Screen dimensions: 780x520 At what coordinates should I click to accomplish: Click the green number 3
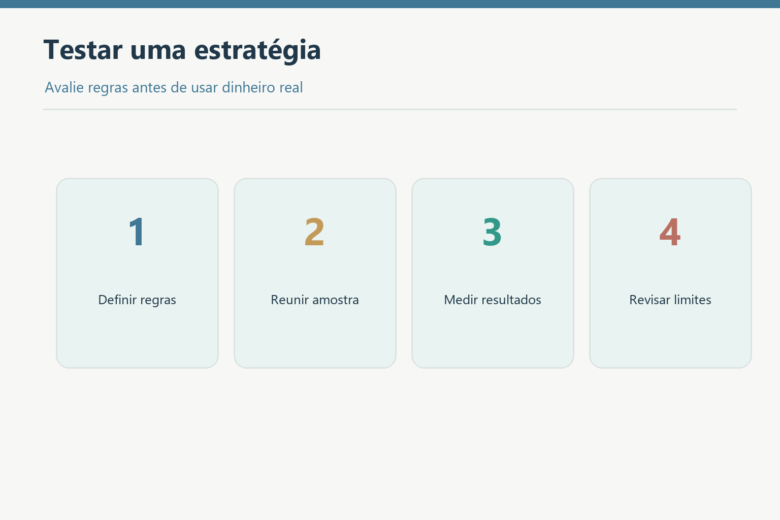click(492, 232)
